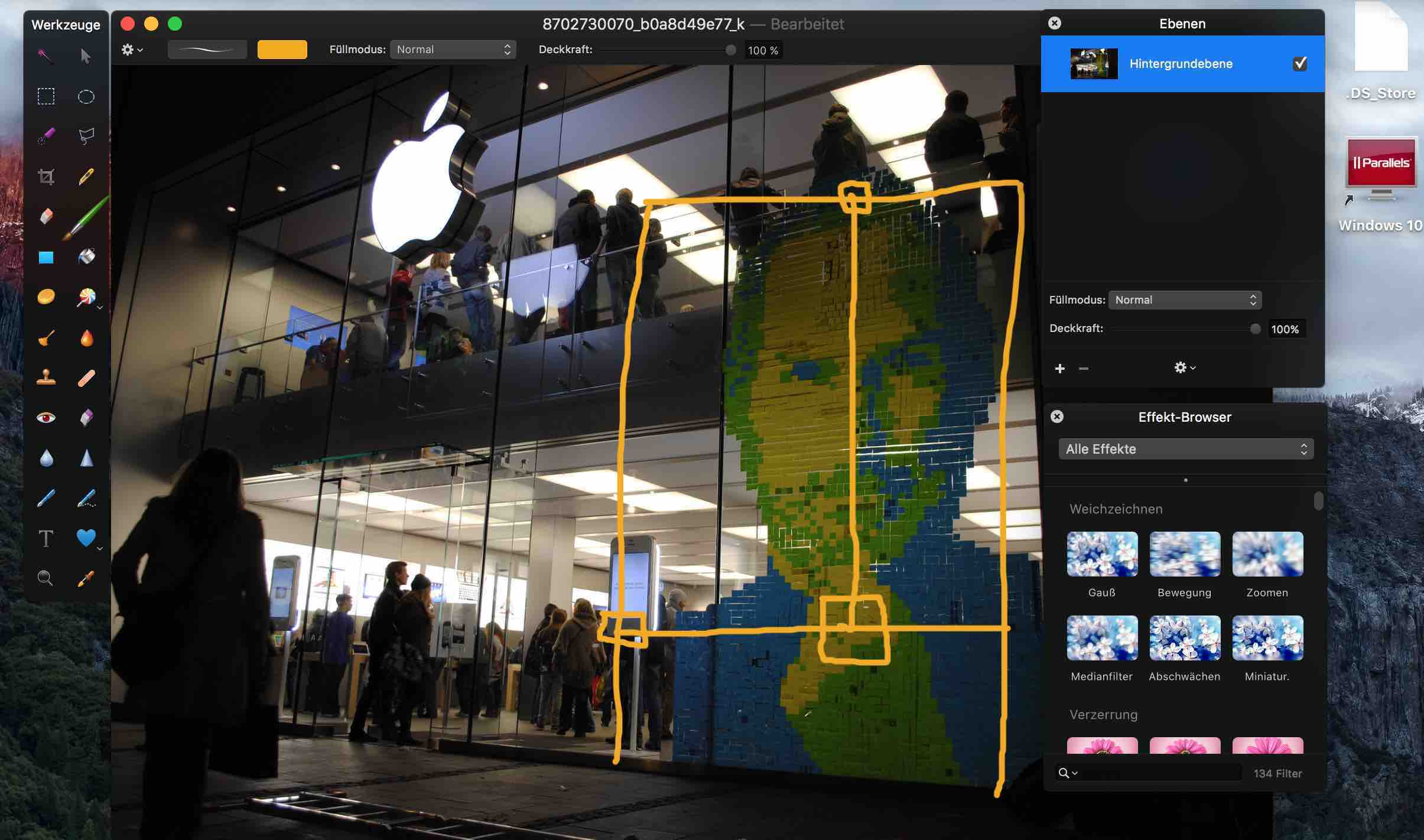This screenshot has width=1424, height=840.
Task: Open the Alle Effekte category dropdown
Action: coord(1186,449)
